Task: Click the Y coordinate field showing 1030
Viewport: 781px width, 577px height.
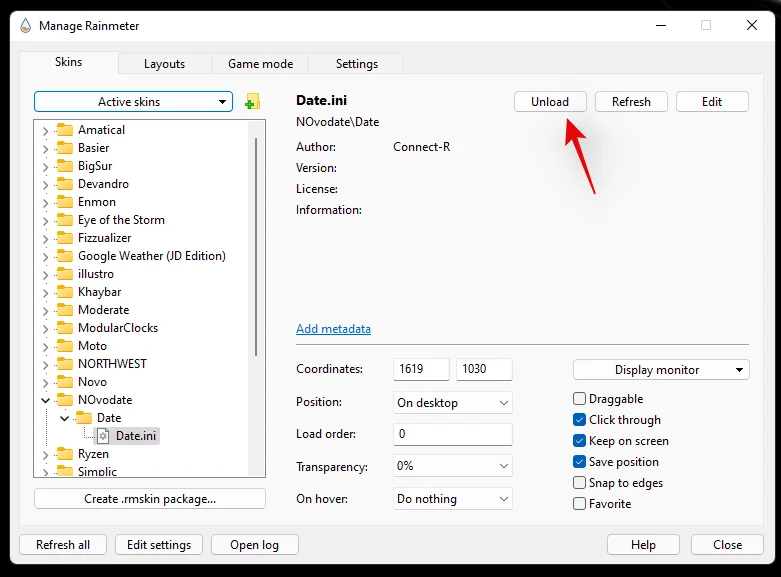Action: point(484,369)
